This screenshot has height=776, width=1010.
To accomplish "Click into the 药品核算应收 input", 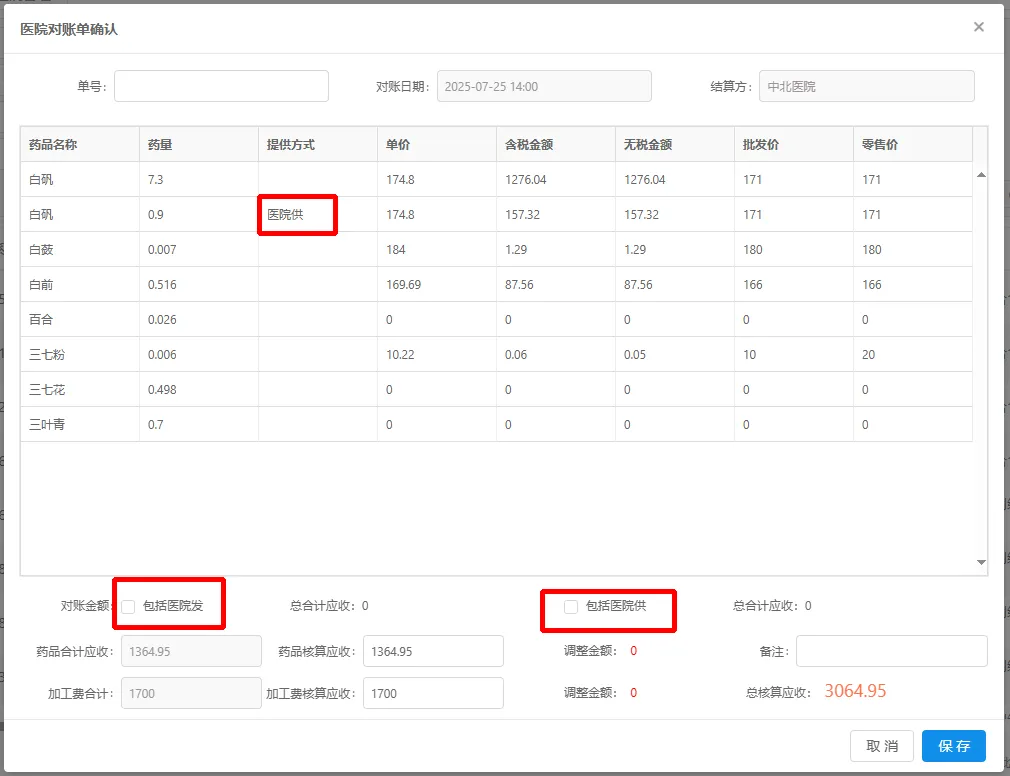I will tap(433, 651).
